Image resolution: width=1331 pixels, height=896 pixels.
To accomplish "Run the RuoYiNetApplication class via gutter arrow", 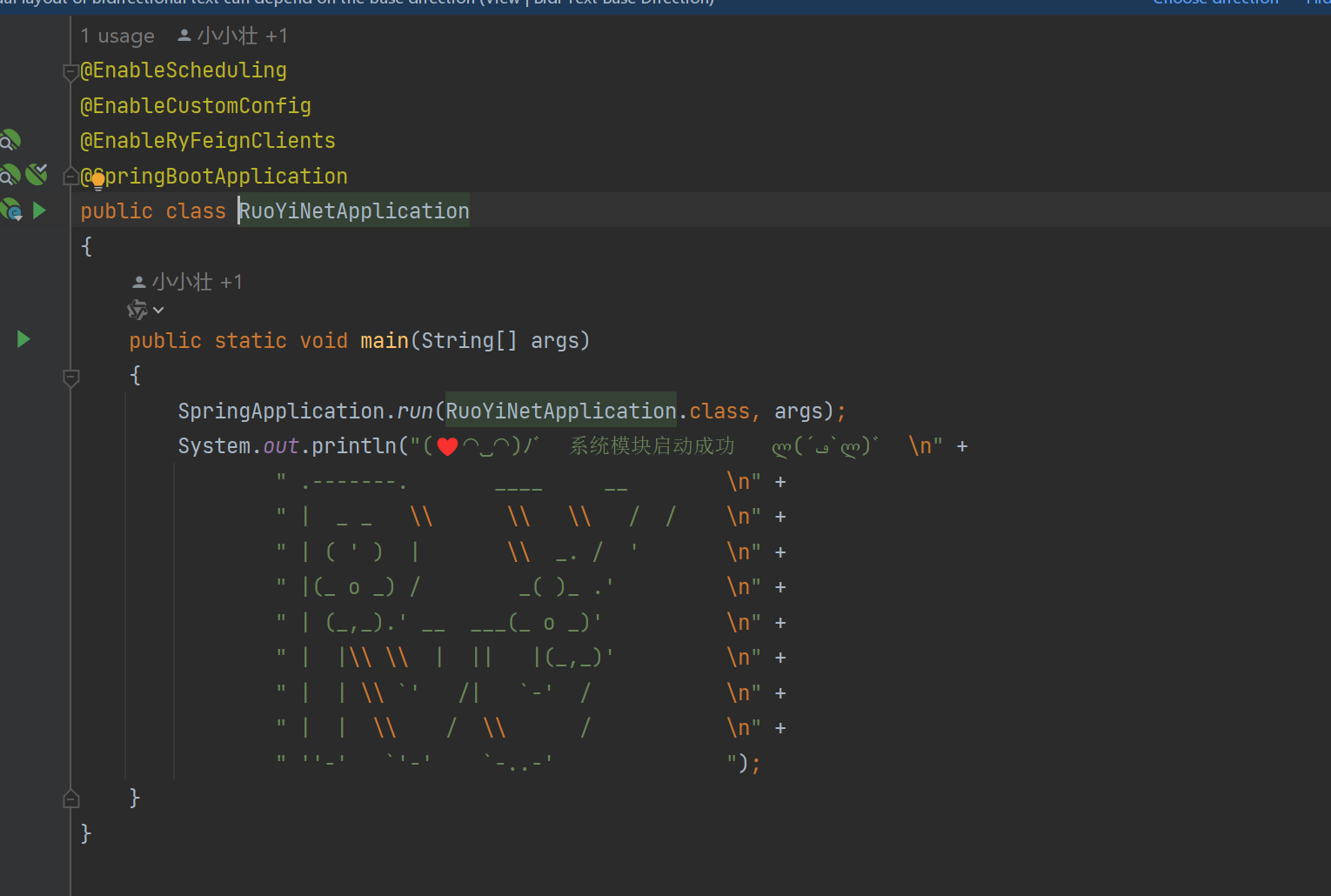I will tap(39, 211).
